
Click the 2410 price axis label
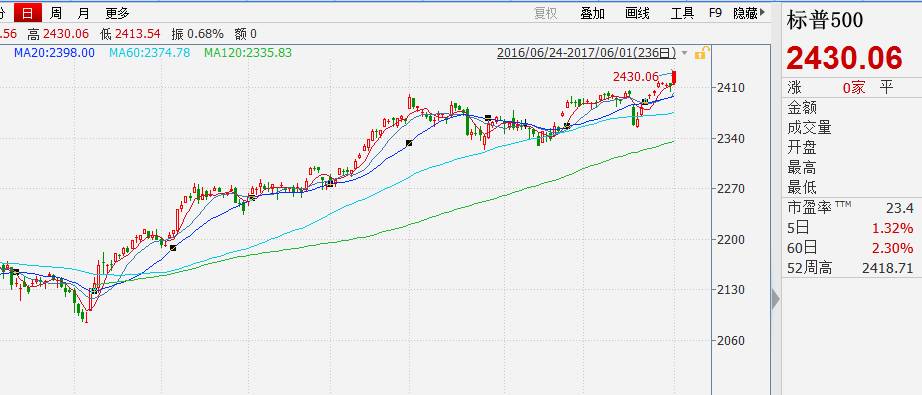click(x=731, y=88)
